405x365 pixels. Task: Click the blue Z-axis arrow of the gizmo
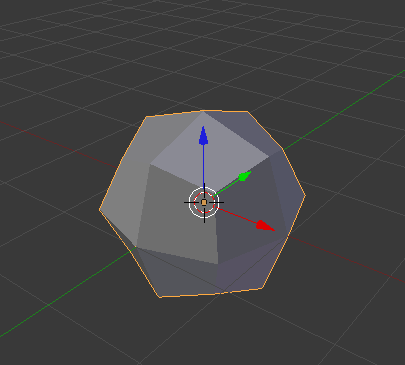[x=203, y=136]
